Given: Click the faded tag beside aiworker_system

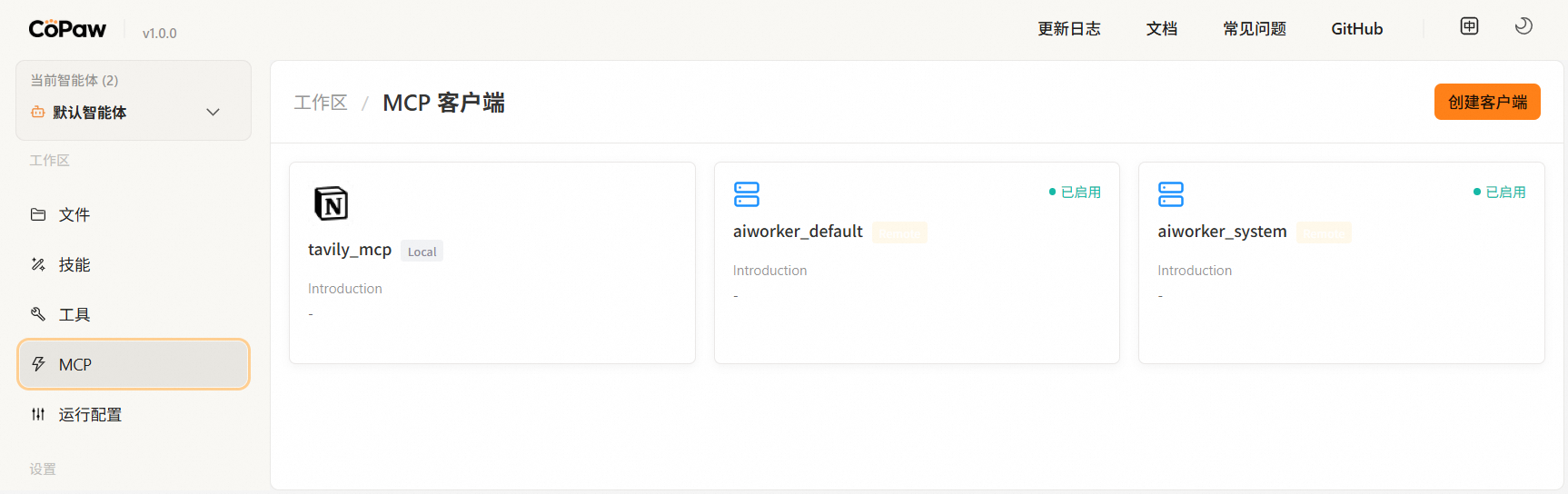Looking at the screenshot, I should pyautogui.click(x=1324, y=233).
